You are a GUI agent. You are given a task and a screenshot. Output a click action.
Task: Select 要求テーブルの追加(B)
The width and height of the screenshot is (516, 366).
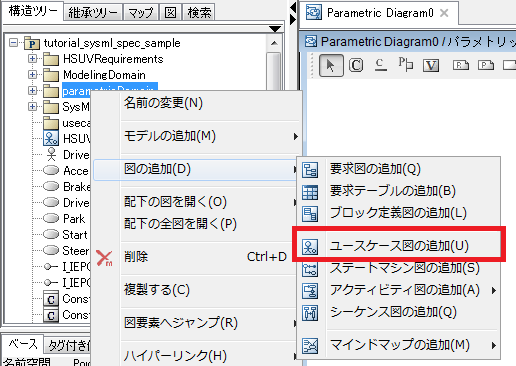pyautogui.click(x=393, y=191)
